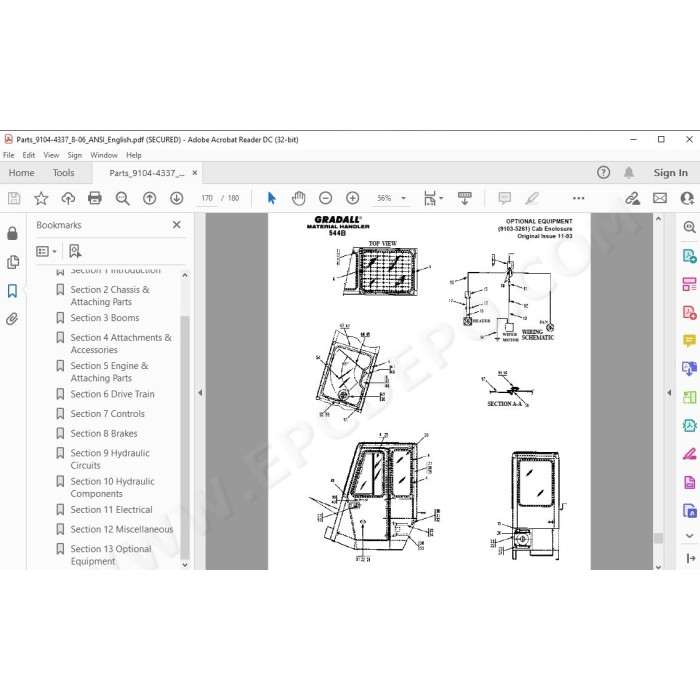Select the Highlight text pen tool
Screen dimensions: 700x700
[532, 198]
